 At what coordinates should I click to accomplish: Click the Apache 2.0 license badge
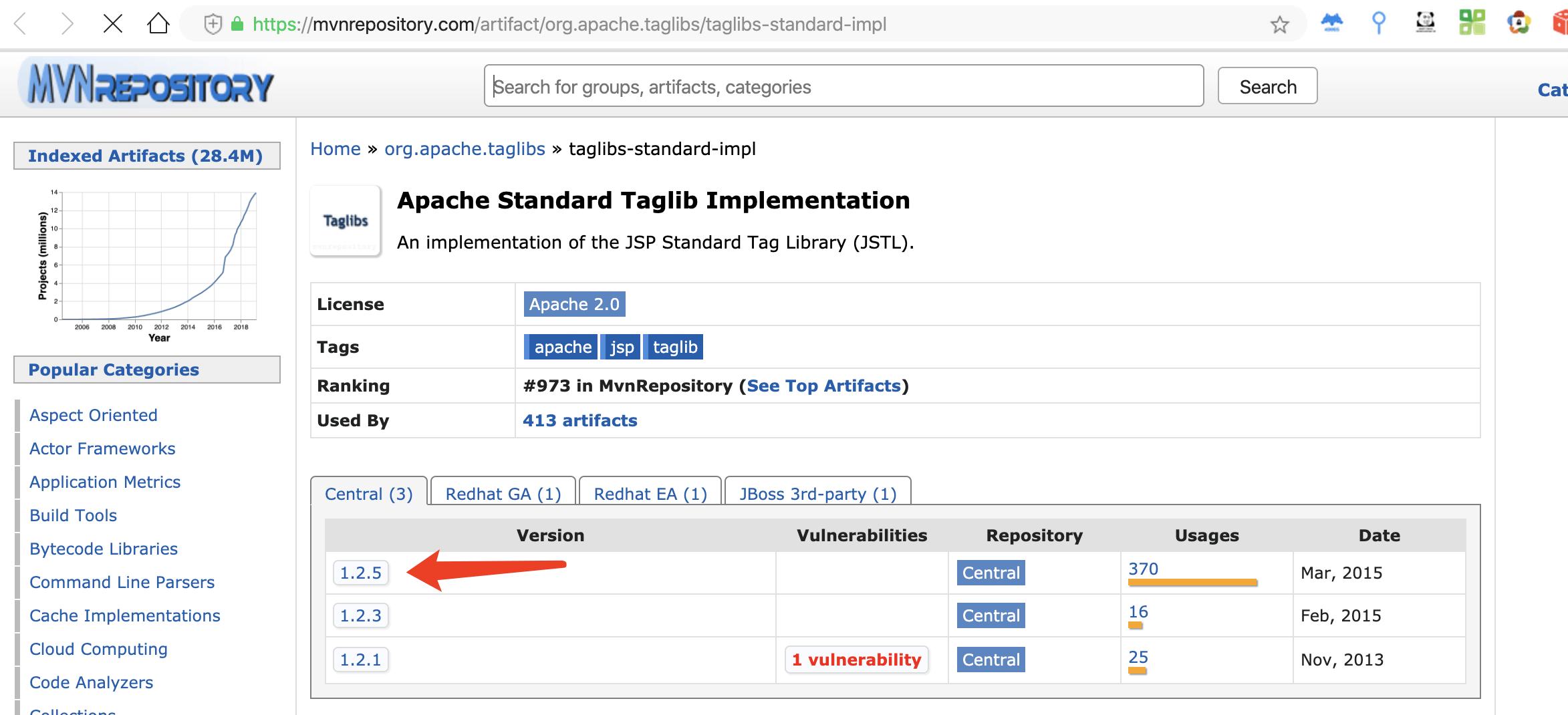click(x=574, y=304)
